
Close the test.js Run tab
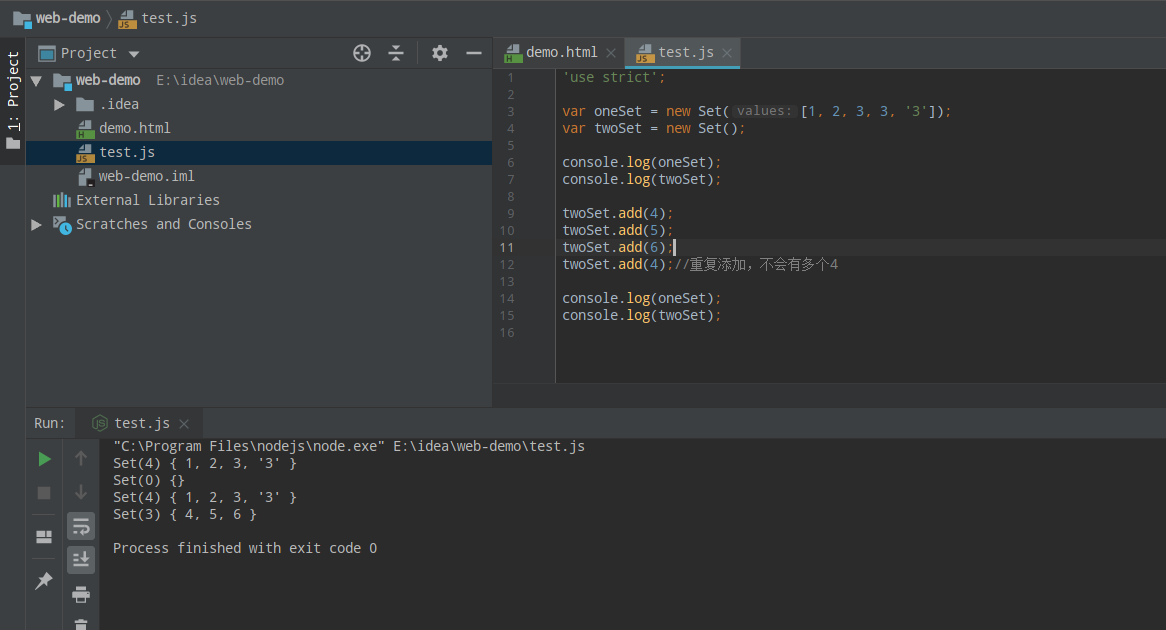184,423
